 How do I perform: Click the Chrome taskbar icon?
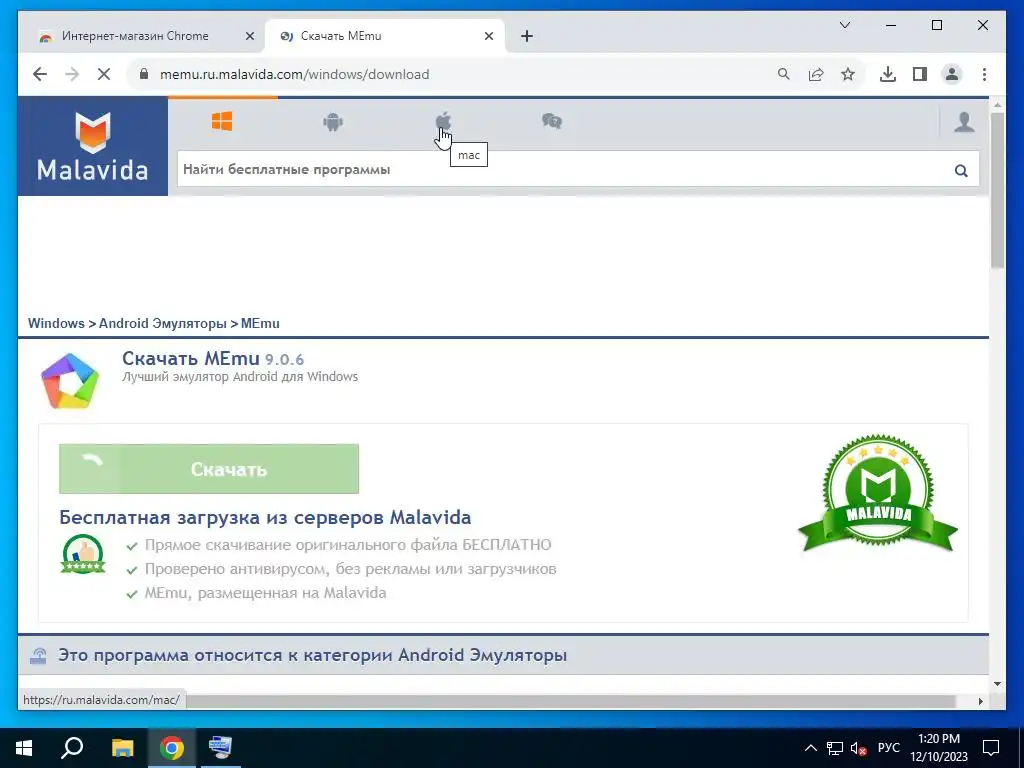[172, 748]
